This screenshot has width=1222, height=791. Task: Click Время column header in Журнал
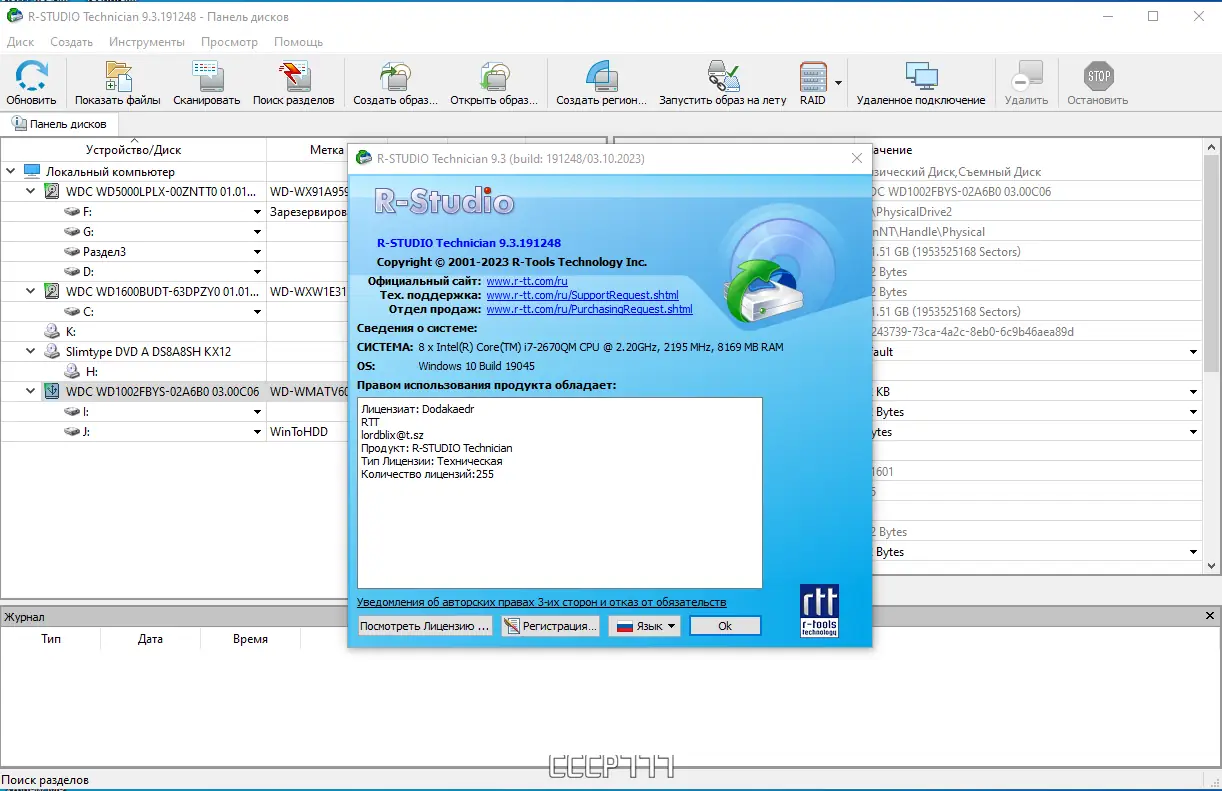pyautogui.click(x=250, y=639)
